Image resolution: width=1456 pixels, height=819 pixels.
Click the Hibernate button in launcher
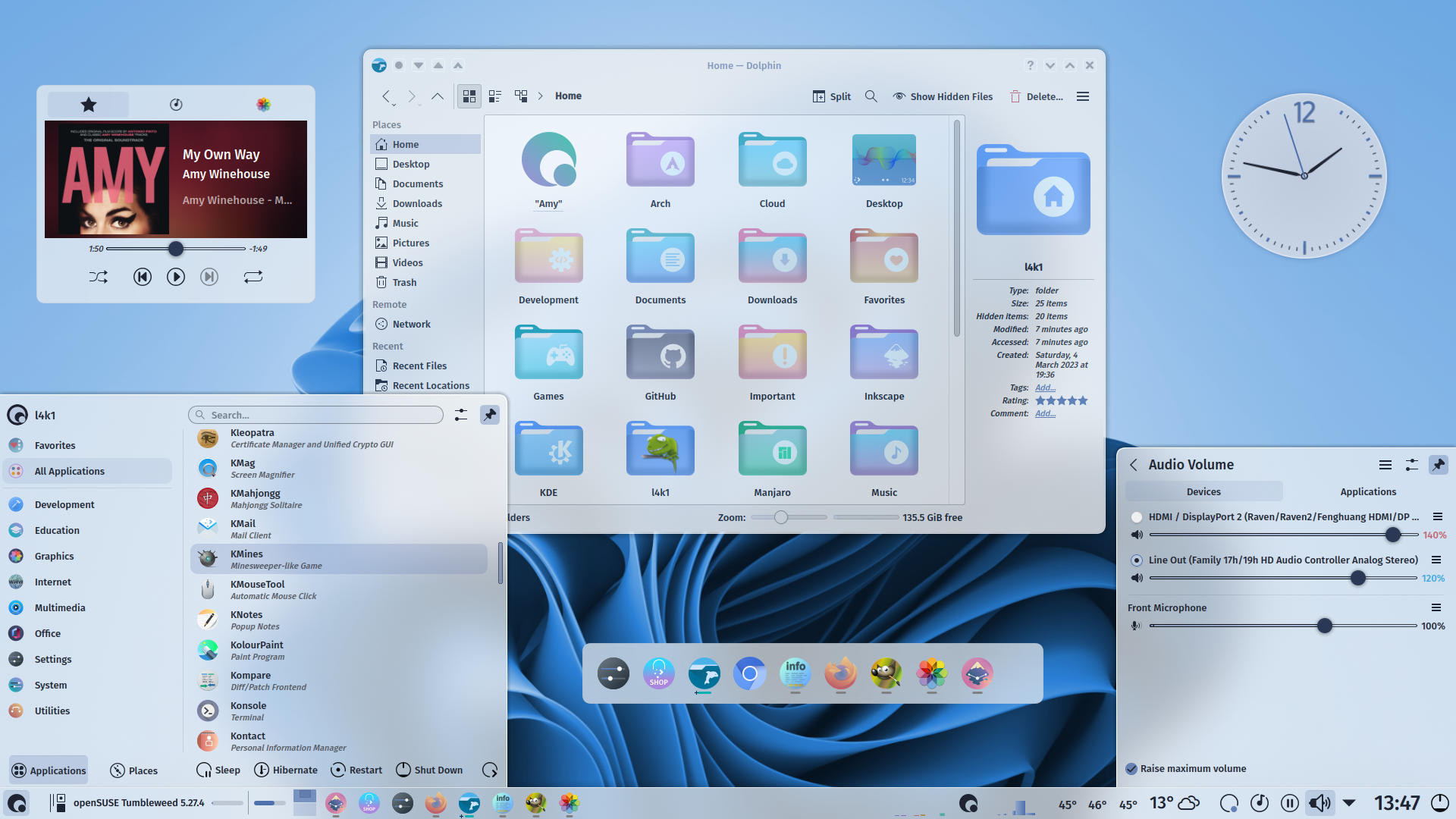point(286,770)
